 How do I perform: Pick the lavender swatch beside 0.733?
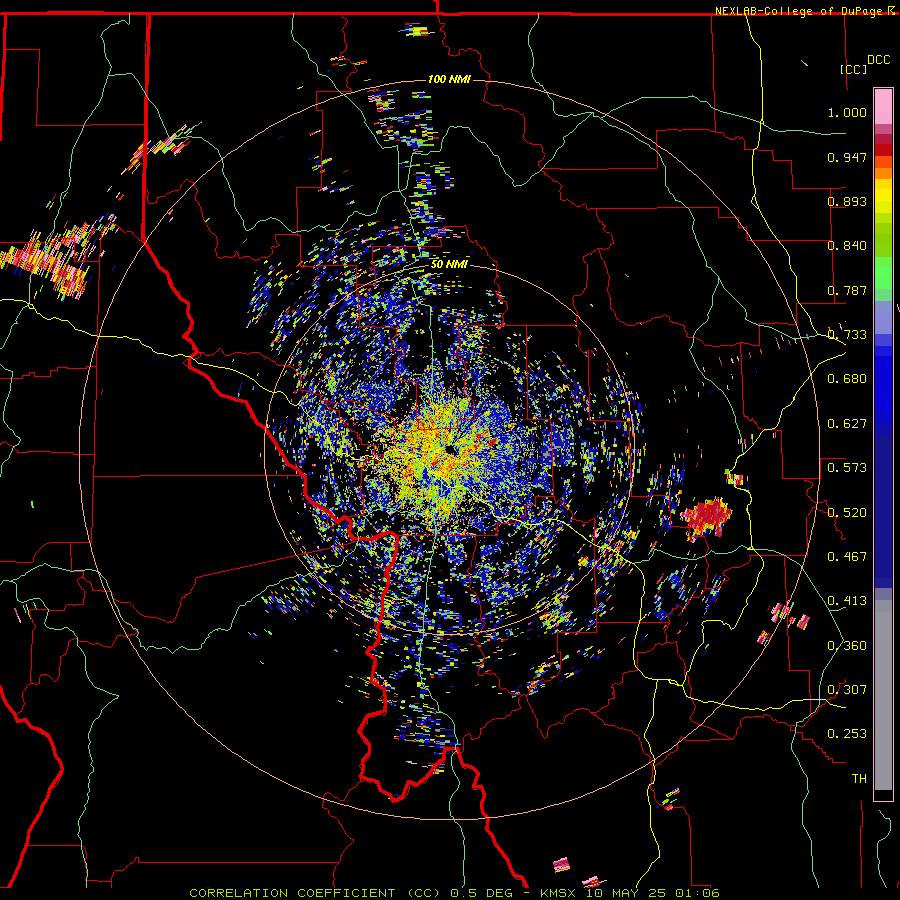(883, 318)
